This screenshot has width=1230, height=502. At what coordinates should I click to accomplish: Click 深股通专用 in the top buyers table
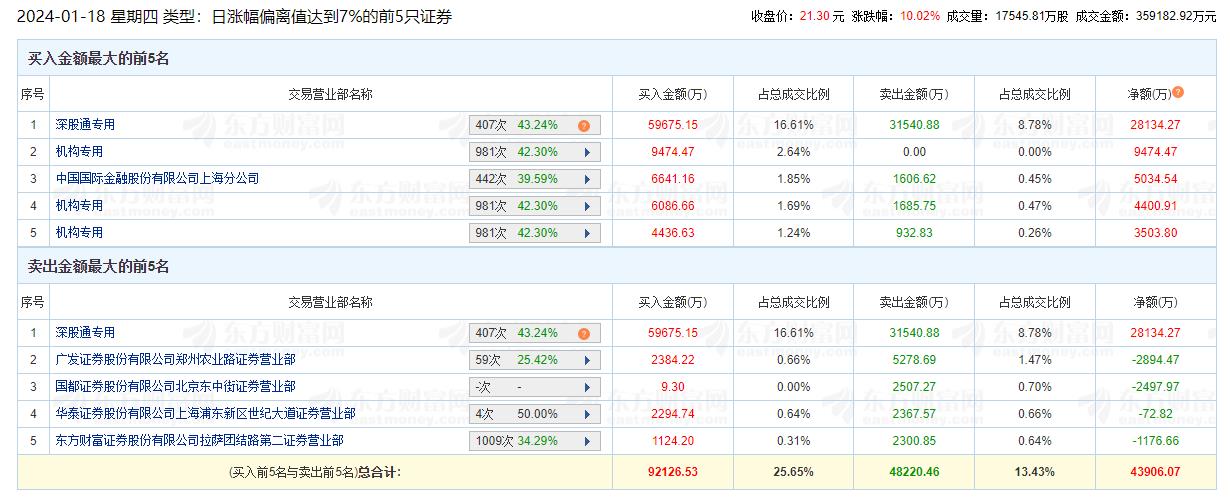click(85, 125)
